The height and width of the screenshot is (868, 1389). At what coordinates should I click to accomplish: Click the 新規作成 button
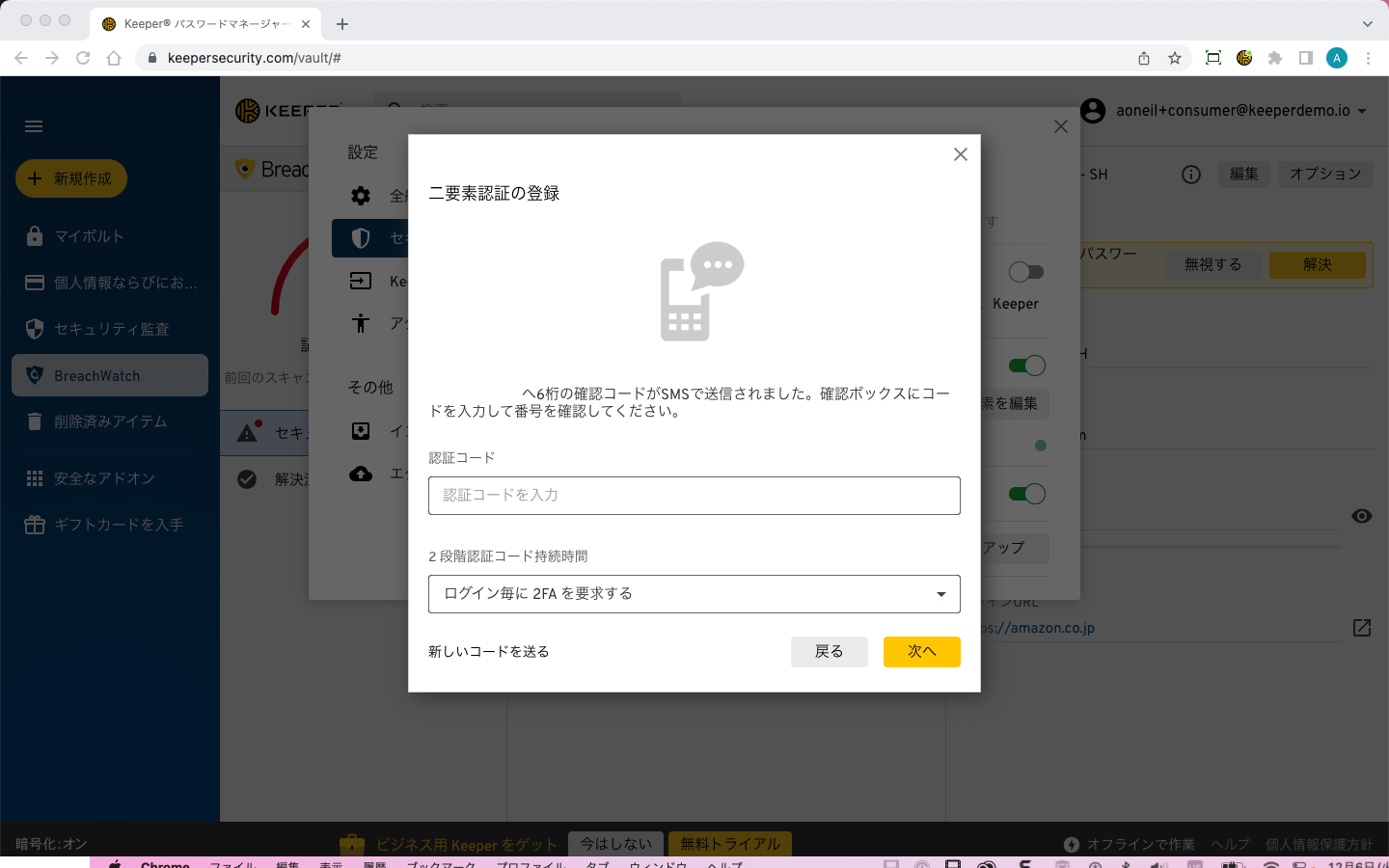click(x=71, y=178)
